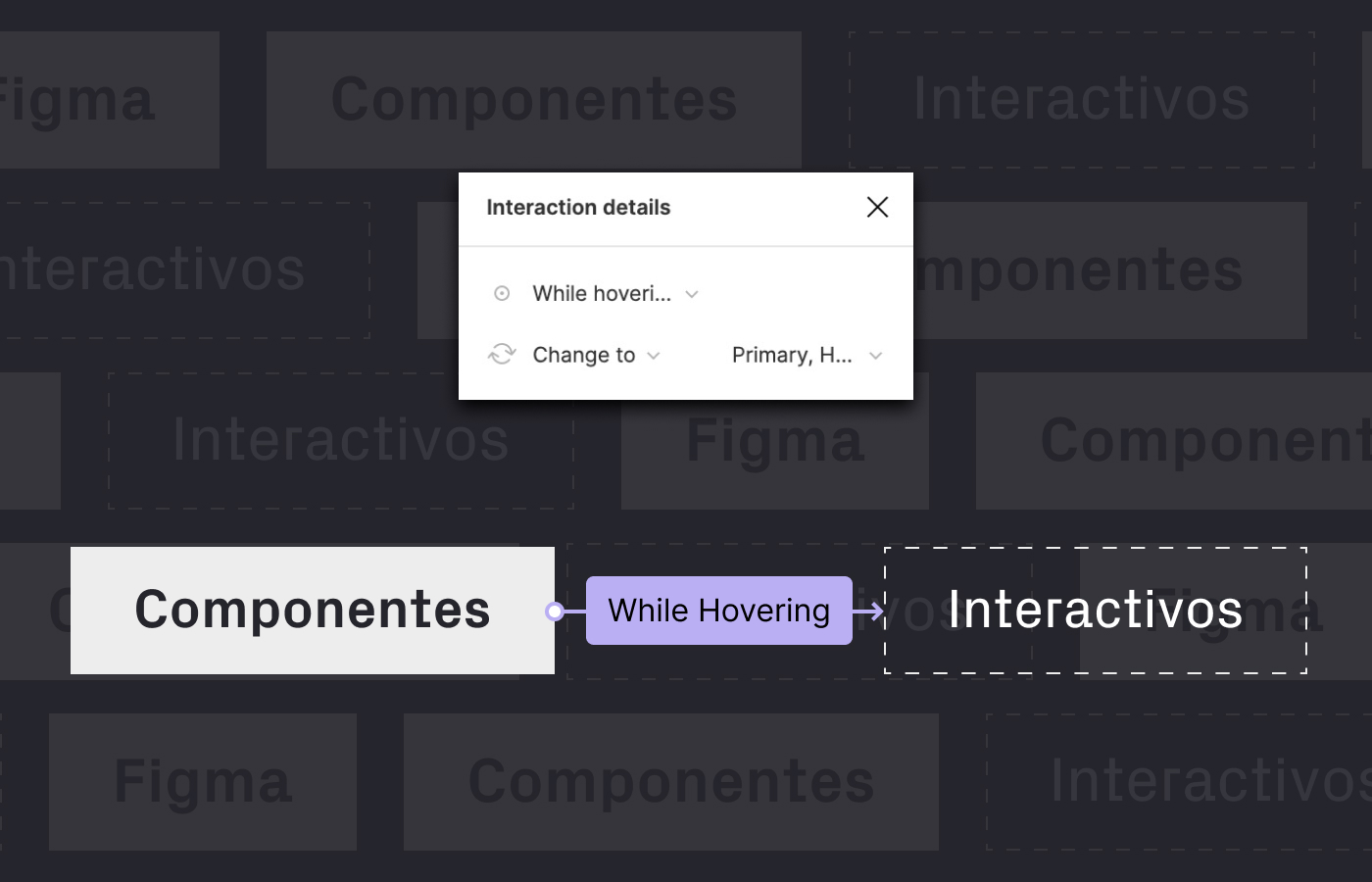
Task: Click the Componentes tile at top center
Action: (534, 99)
